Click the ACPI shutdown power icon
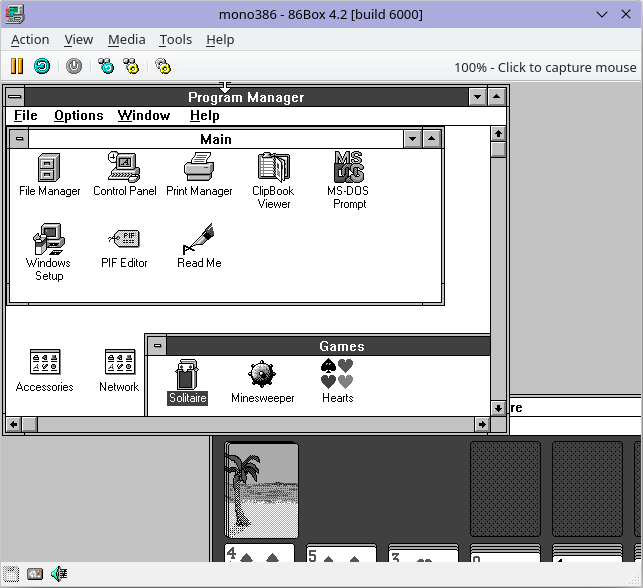This screenshot has width=643, height=588. point(74,66)
